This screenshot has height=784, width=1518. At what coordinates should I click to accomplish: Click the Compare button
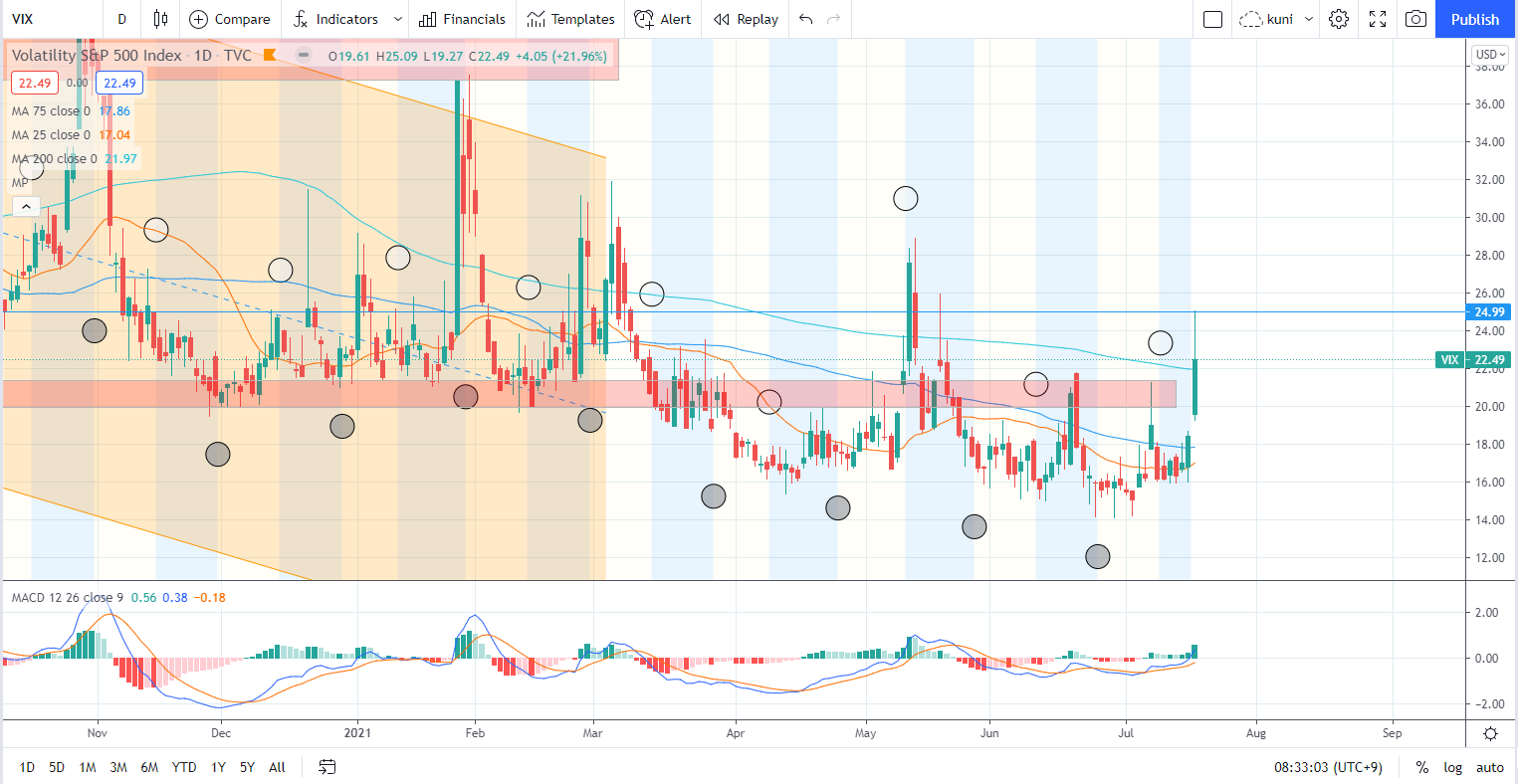[x=230, y=19]
